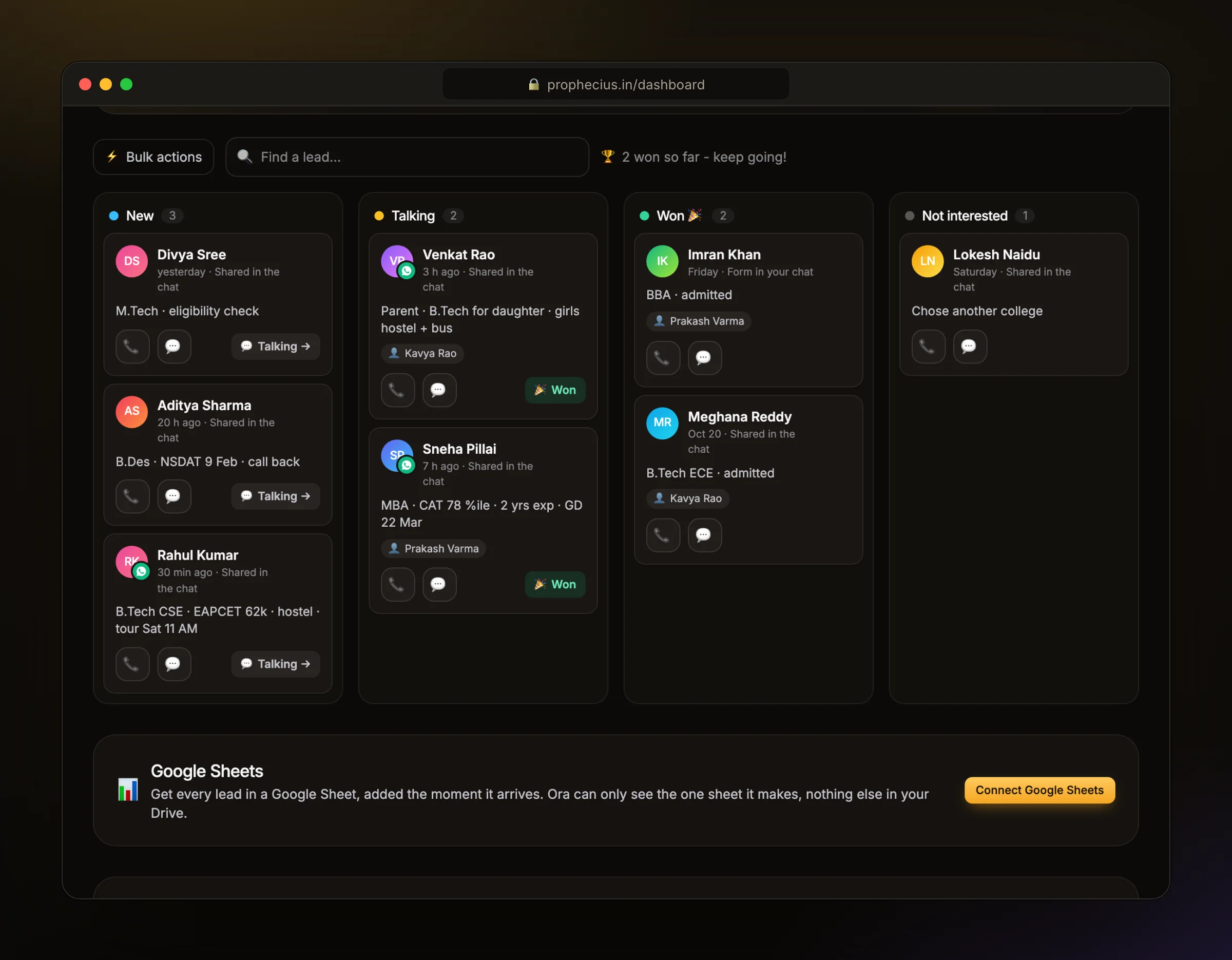Click the prophecius.in/dashboard address bar
The height and width of the screenshot is (960, 1232).
pos(616,84)
